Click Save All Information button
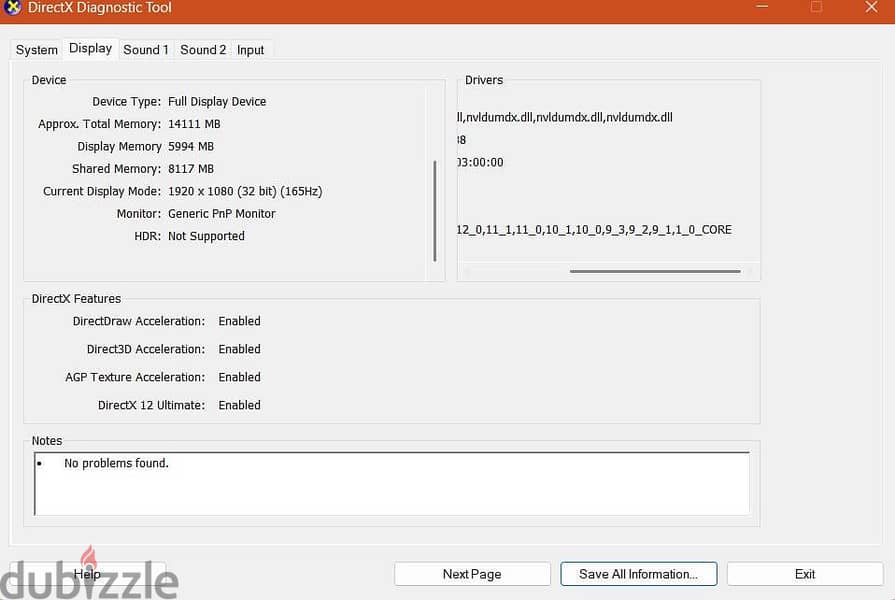 pos(639,574)
